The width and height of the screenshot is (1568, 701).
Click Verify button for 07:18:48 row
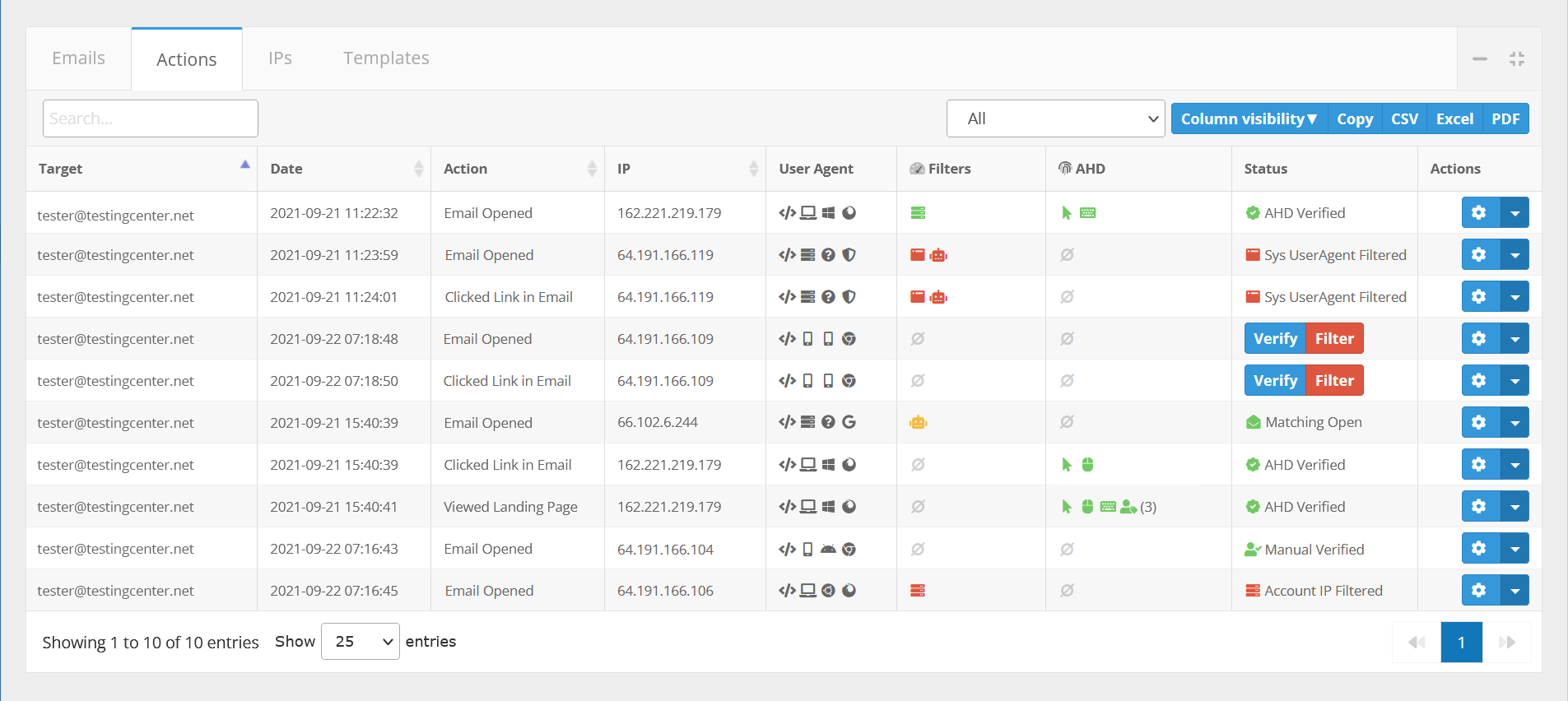(1274, 339)
